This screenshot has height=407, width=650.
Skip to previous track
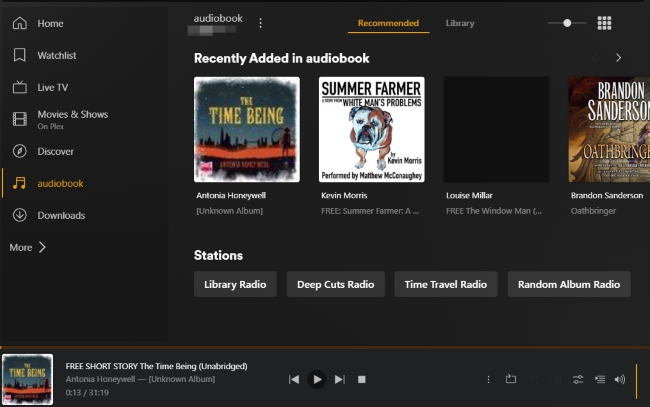point(294,379)
